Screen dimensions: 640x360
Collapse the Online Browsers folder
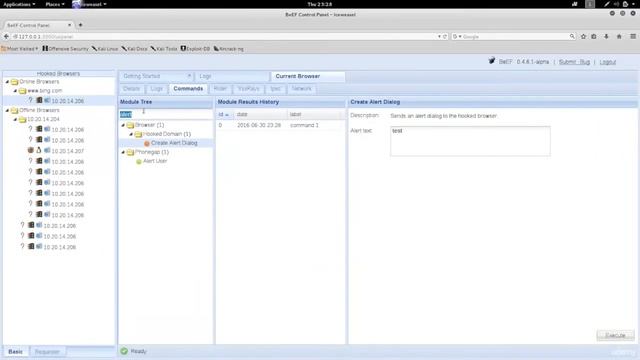[7, 82]
